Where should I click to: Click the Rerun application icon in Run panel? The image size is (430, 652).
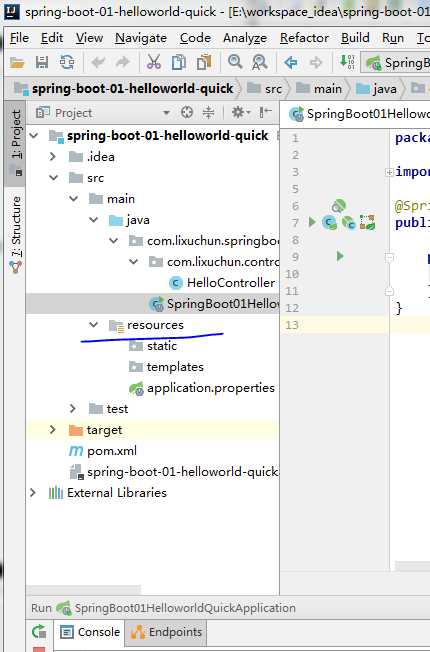39,632
